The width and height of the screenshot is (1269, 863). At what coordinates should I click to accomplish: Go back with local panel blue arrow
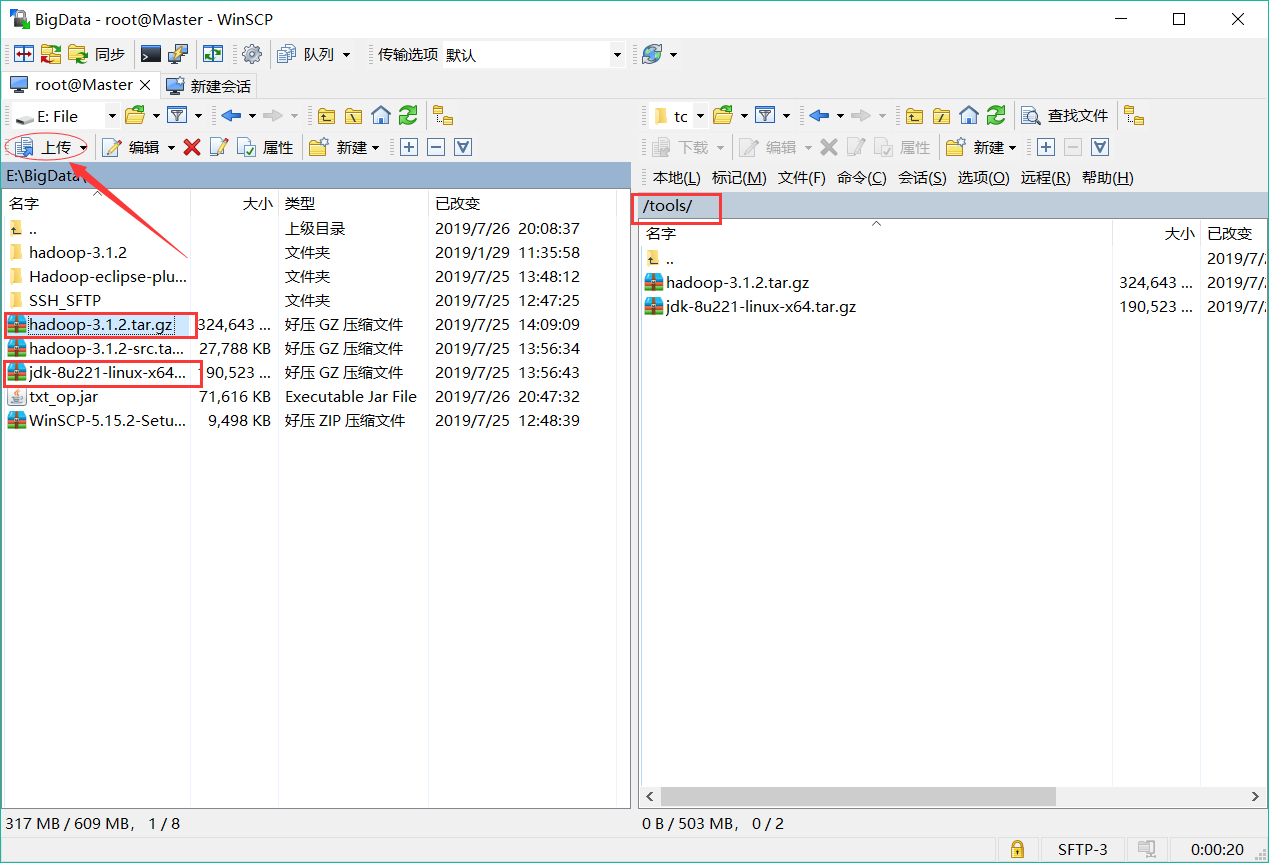coord(231,116)
